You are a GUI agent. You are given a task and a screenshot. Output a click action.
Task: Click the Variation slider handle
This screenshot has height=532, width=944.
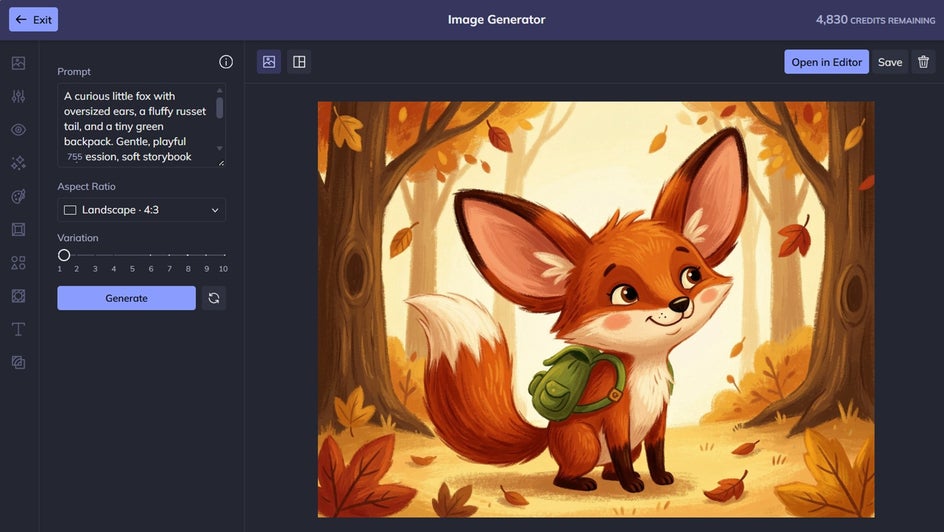tap(64, 255)
